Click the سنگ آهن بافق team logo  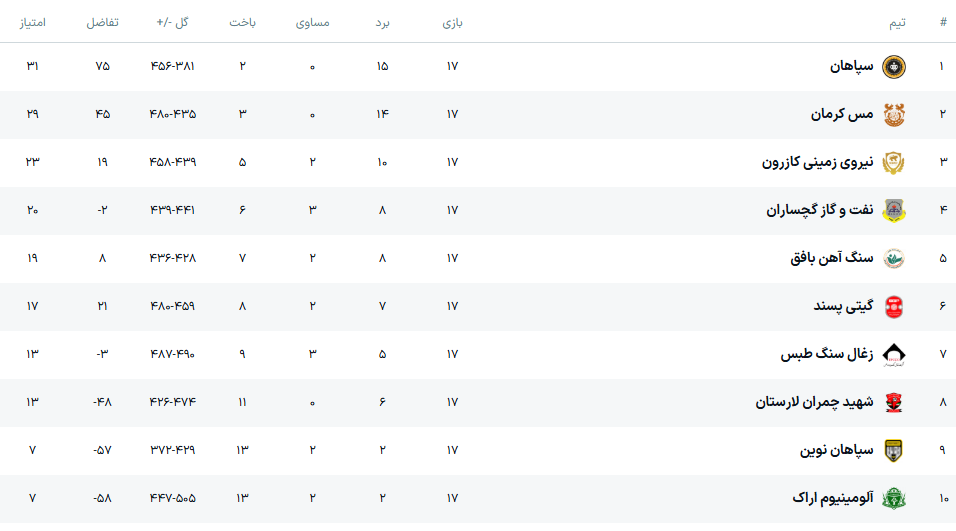pyautogui.click(x=893, y=258)
